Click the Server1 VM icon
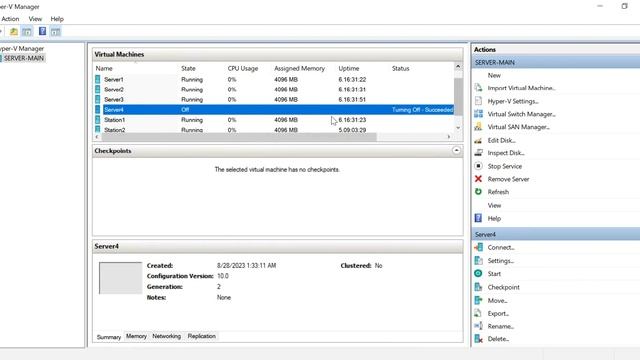Image resolution: width=640 pixels, height=360 pixels. (98, 79)
